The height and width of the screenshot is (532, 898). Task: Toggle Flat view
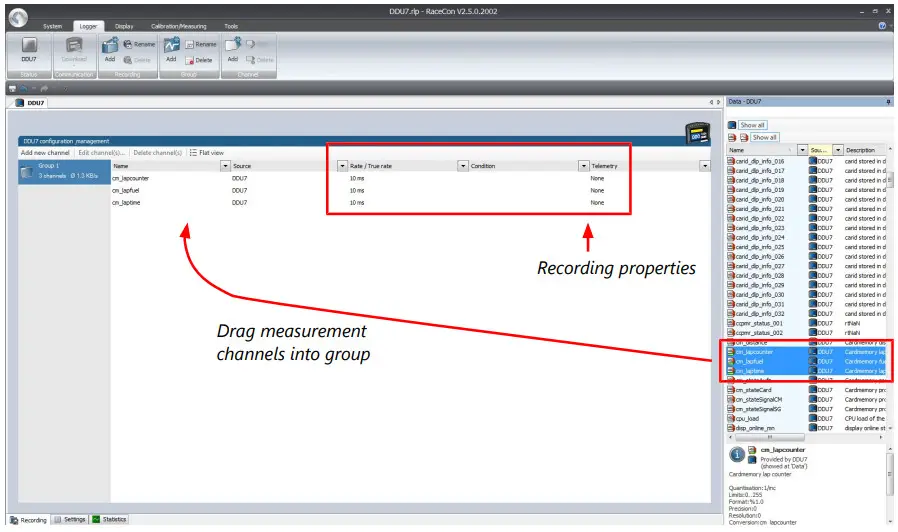tap(207, 153)
